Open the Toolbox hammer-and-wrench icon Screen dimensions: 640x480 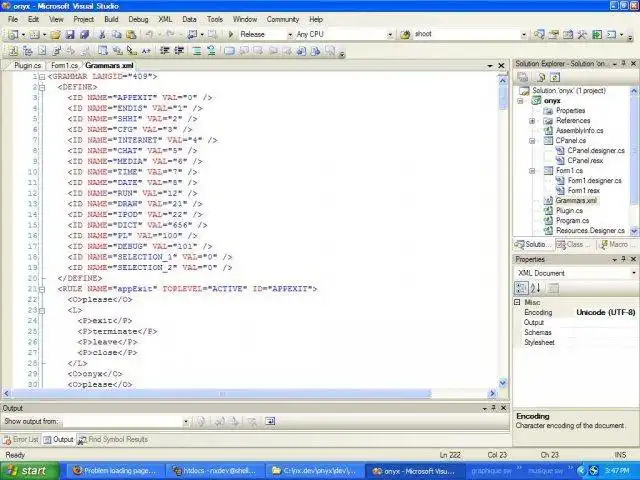pyautogui.click(x=582, y=35)
